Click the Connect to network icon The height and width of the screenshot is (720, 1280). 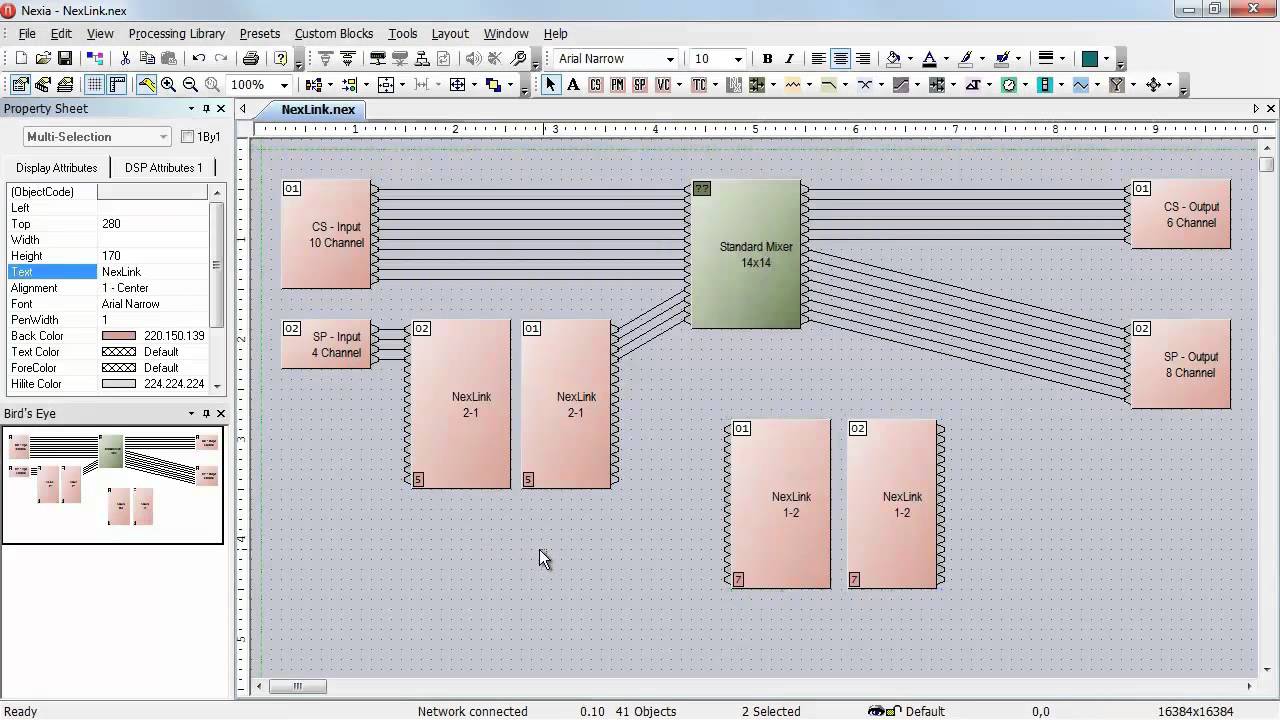point(378,59)
